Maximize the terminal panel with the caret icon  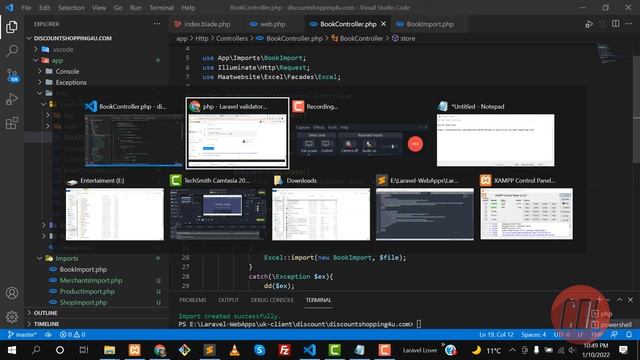tap(619, 300)
